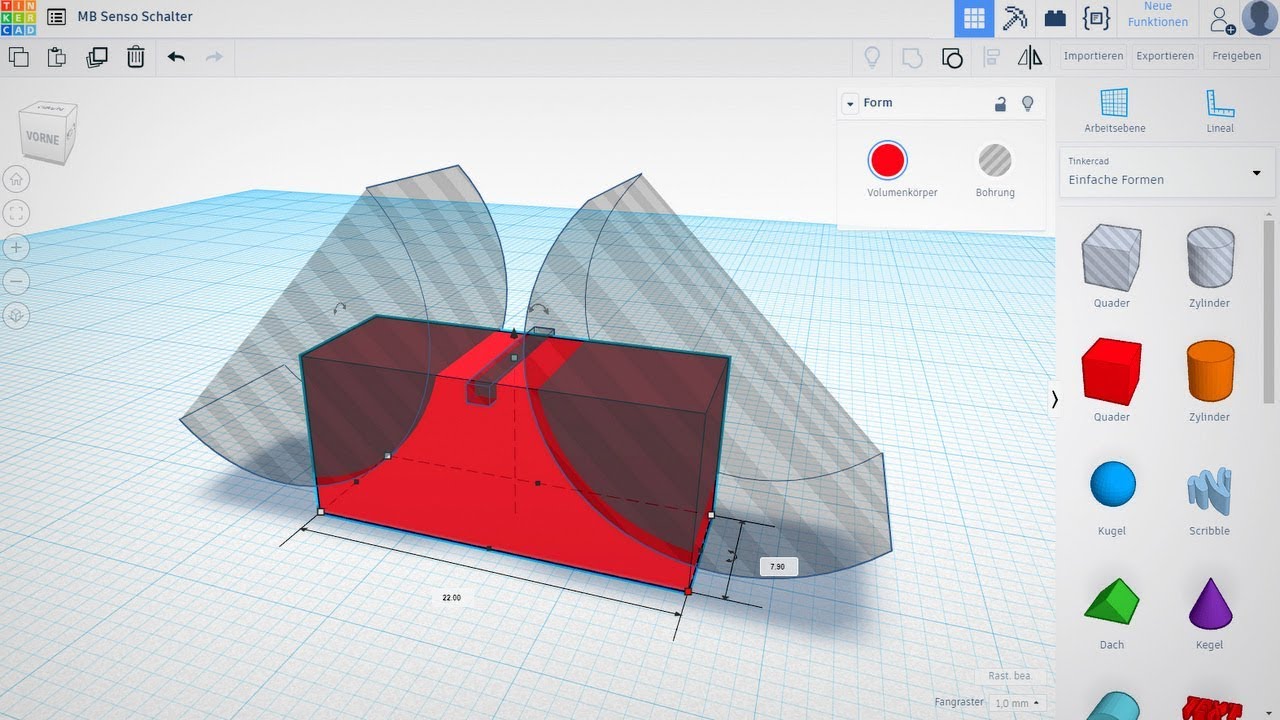
Task: Undo the last action
Action: [x=176, y=57]
